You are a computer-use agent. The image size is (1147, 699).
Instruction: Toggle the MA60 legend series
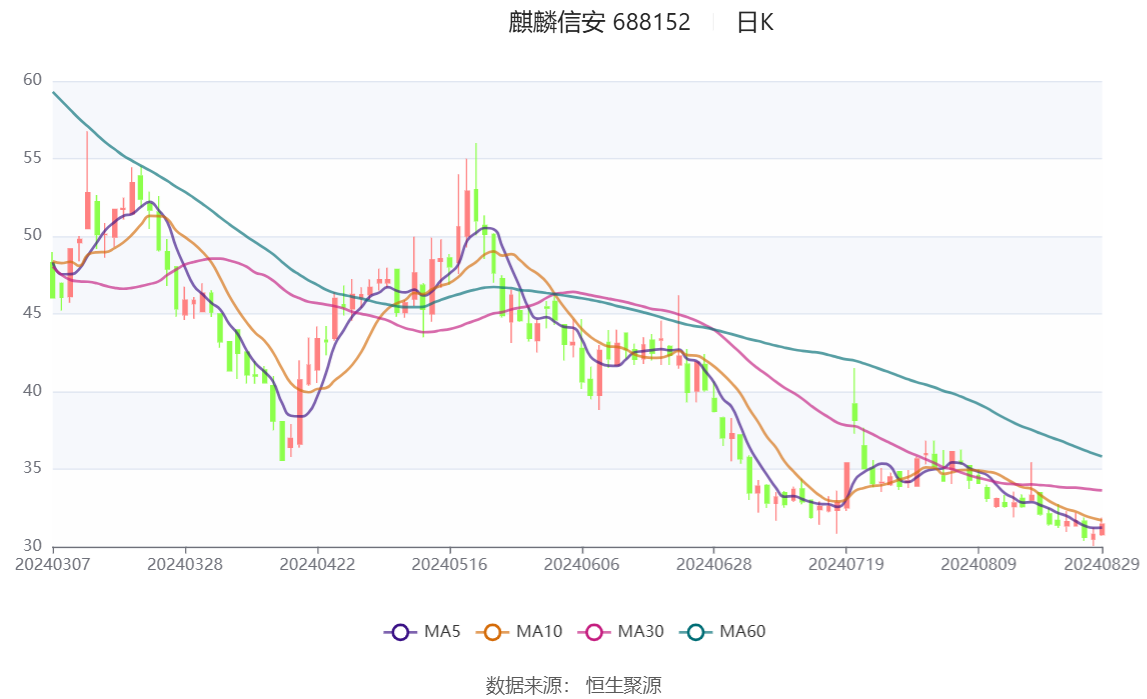[x=723, y=632]
